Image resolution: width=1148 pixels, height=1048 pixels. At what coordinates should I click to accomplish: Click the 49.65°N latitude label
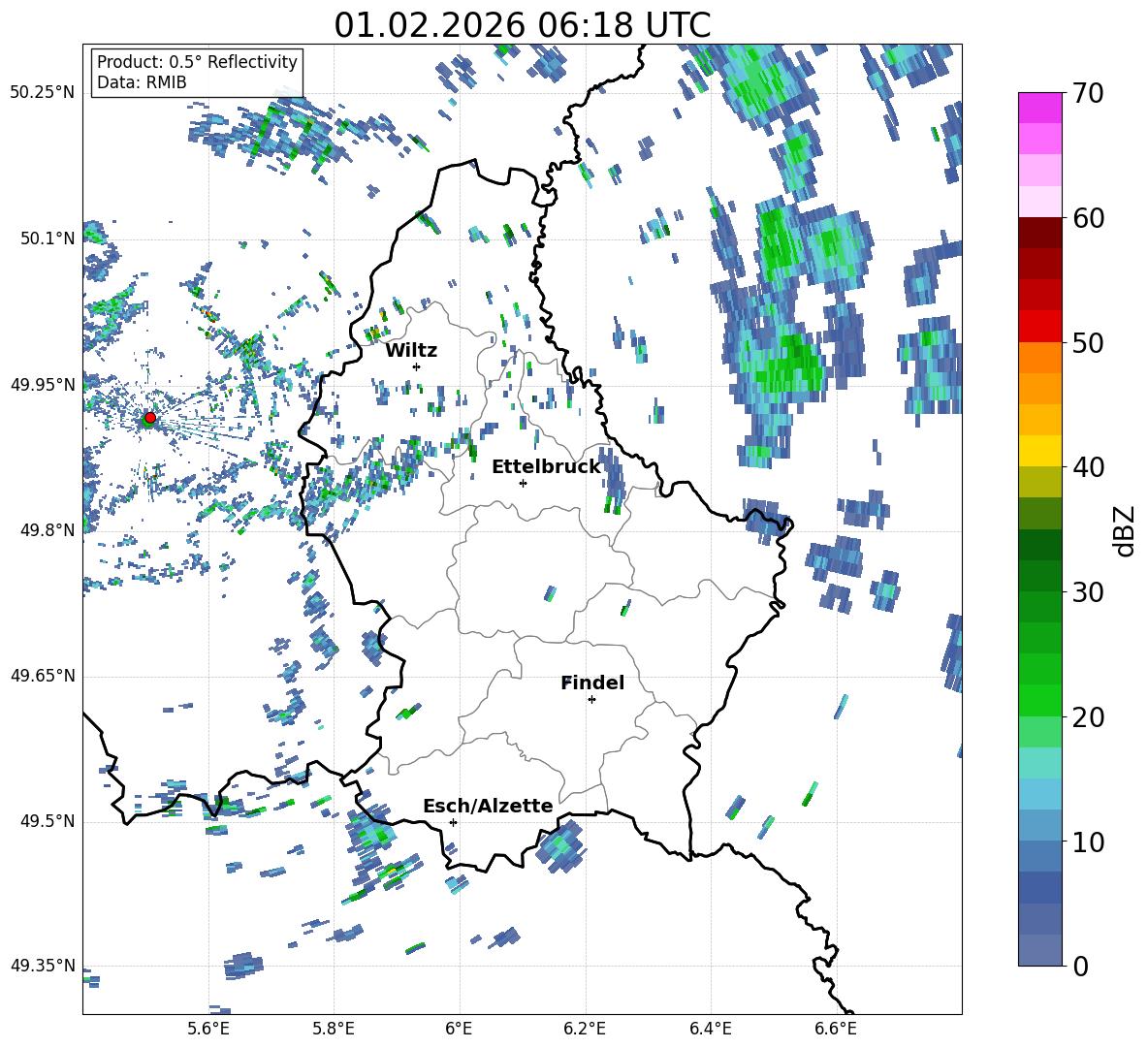click(43, 676)
